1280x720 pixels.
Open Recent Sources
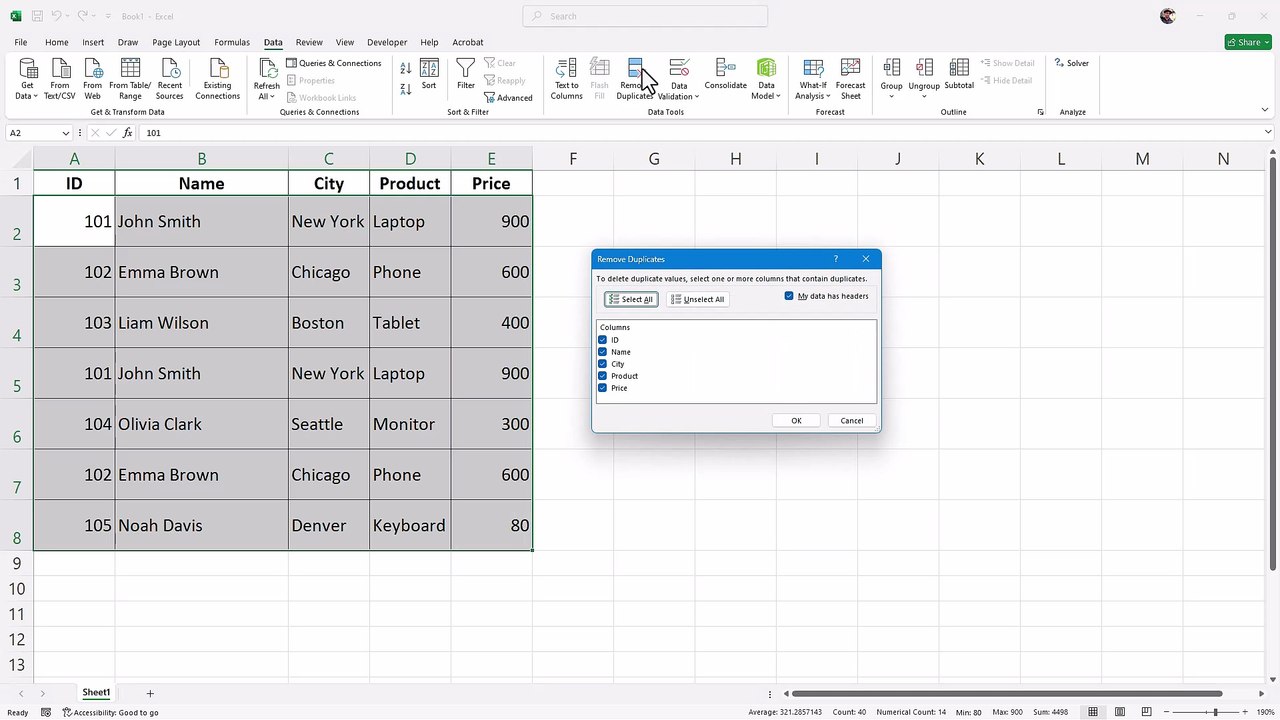pos(170,78)
